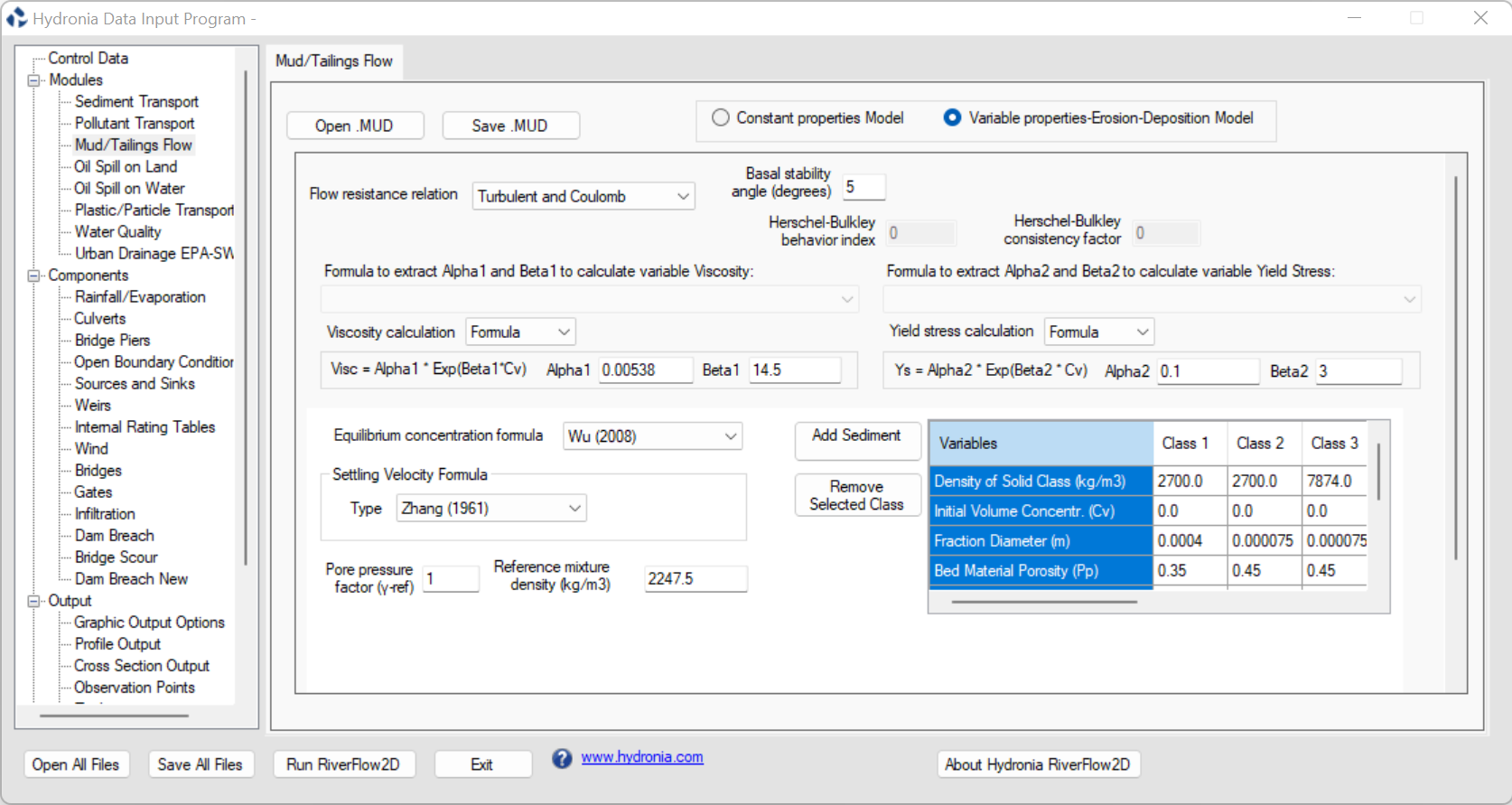Image resolution: width=1512 pixels, height=805 pixels.
Task: Click Open .MUD button
Action: point(355,126)
